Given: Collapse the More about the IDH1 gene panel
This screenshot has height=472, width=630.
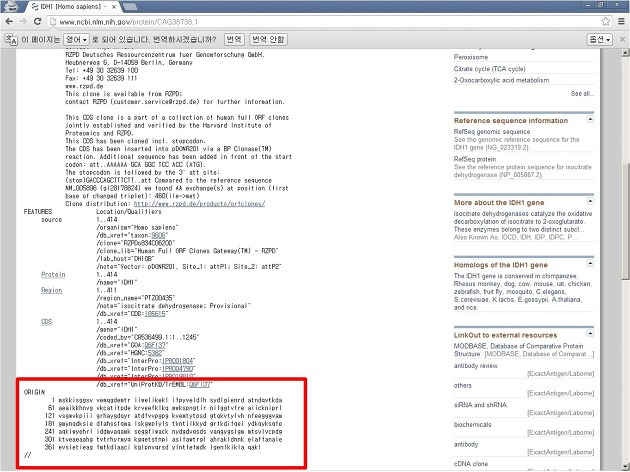Looking at the screenshot, I should pos(590,201).
